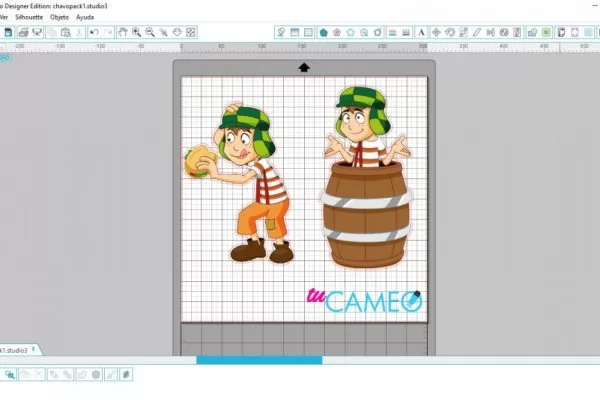Select the Chavo eating sandwich image
This screenshot has height=400, width=600.
click(x=240, y=183)
